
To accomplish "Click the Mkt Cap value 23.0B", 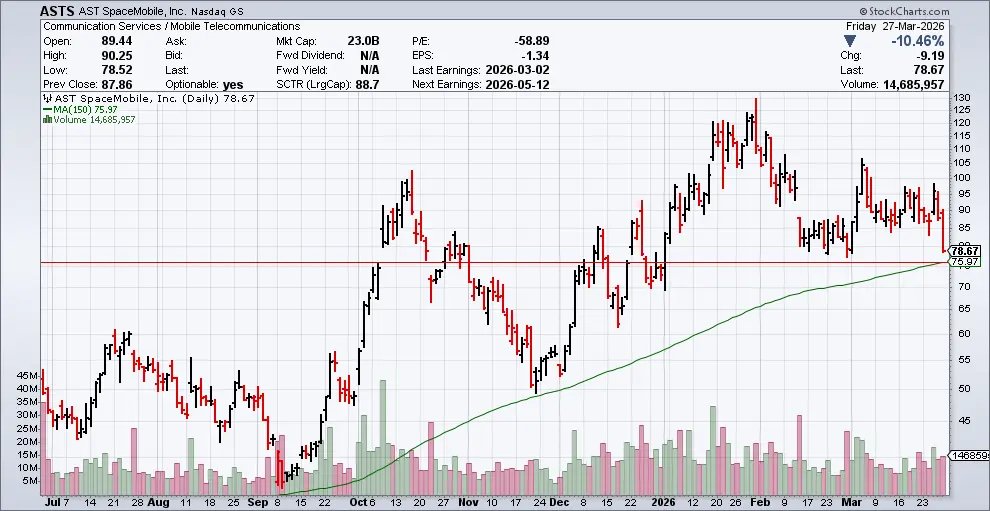I will tap(364, 41).
